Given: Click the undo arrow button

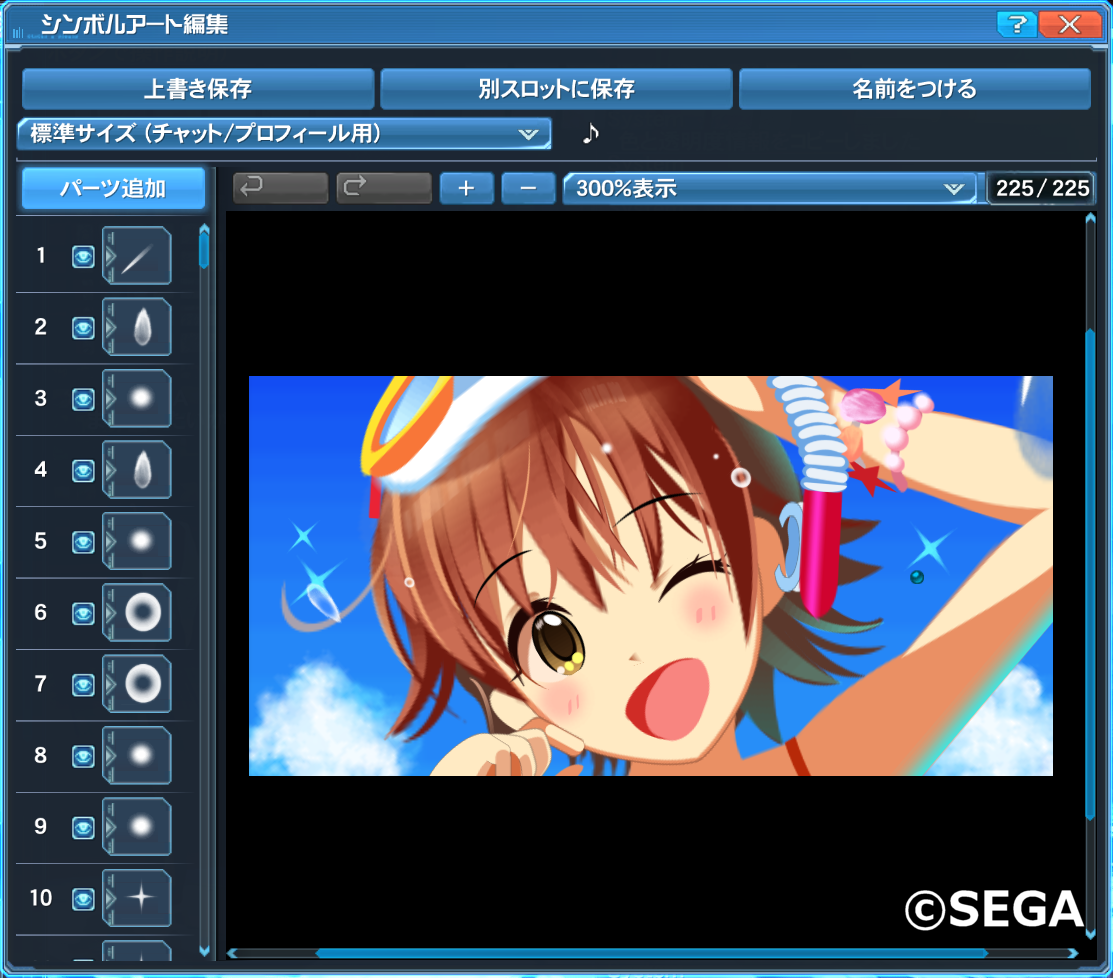Looking at the screenshot, I should pyautogui.click(x=280, y=188).
